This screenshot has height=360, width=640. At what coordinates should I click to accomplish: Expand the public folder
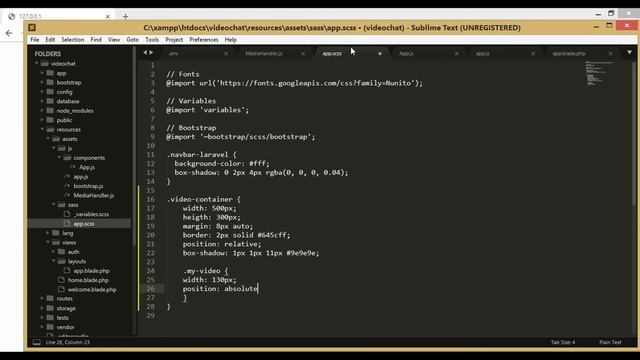(42, 120)
